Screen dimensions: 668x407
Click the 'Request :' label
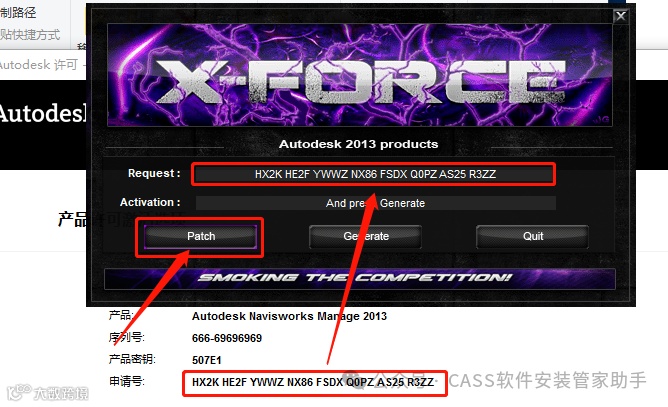click(x=154, y=173)
